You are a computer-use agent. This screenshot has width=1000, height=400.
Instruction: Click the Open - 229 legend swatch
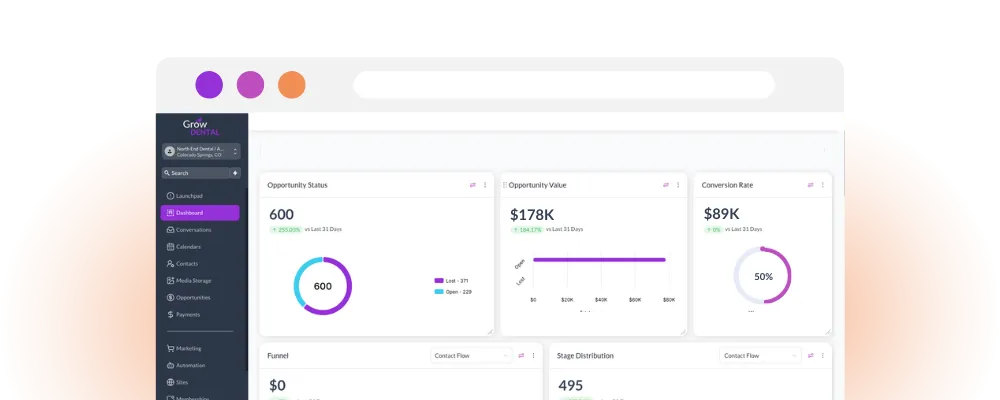[x=439, y=292]
